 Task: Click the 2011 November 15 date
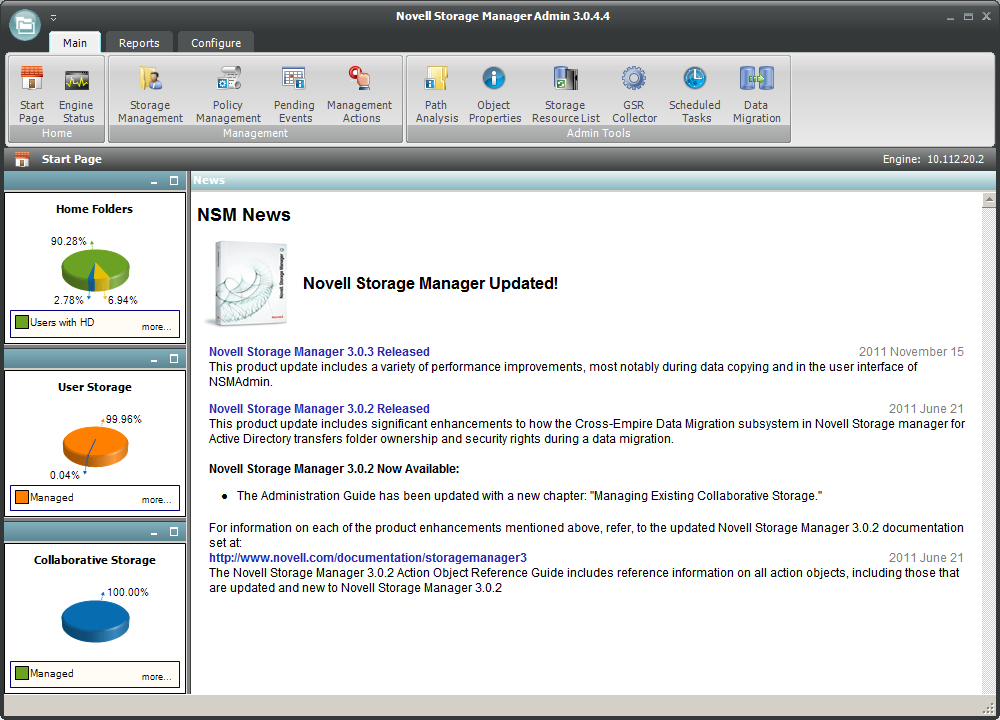pos(911,351)
